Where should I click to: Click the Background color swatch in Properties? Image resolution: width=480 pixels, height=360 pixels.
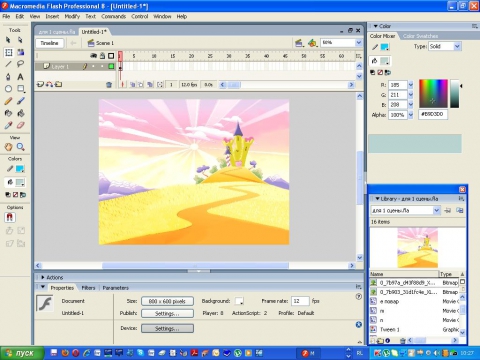[x=239, y=301]
